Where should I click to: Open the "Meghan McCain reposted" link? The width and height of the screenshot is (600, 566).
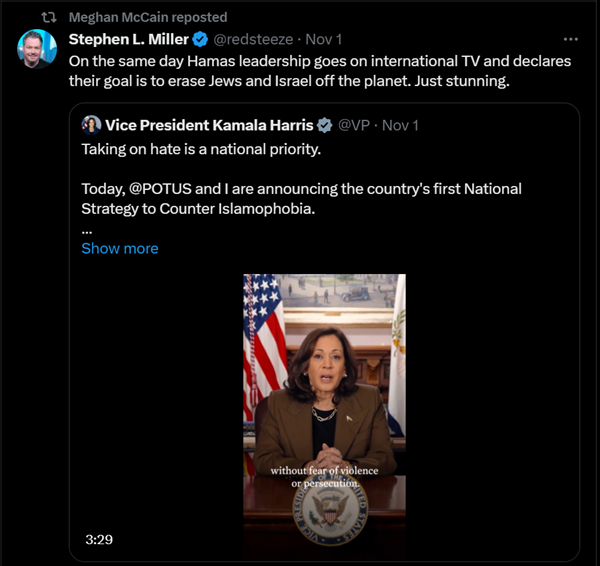(x=147, y=17)
